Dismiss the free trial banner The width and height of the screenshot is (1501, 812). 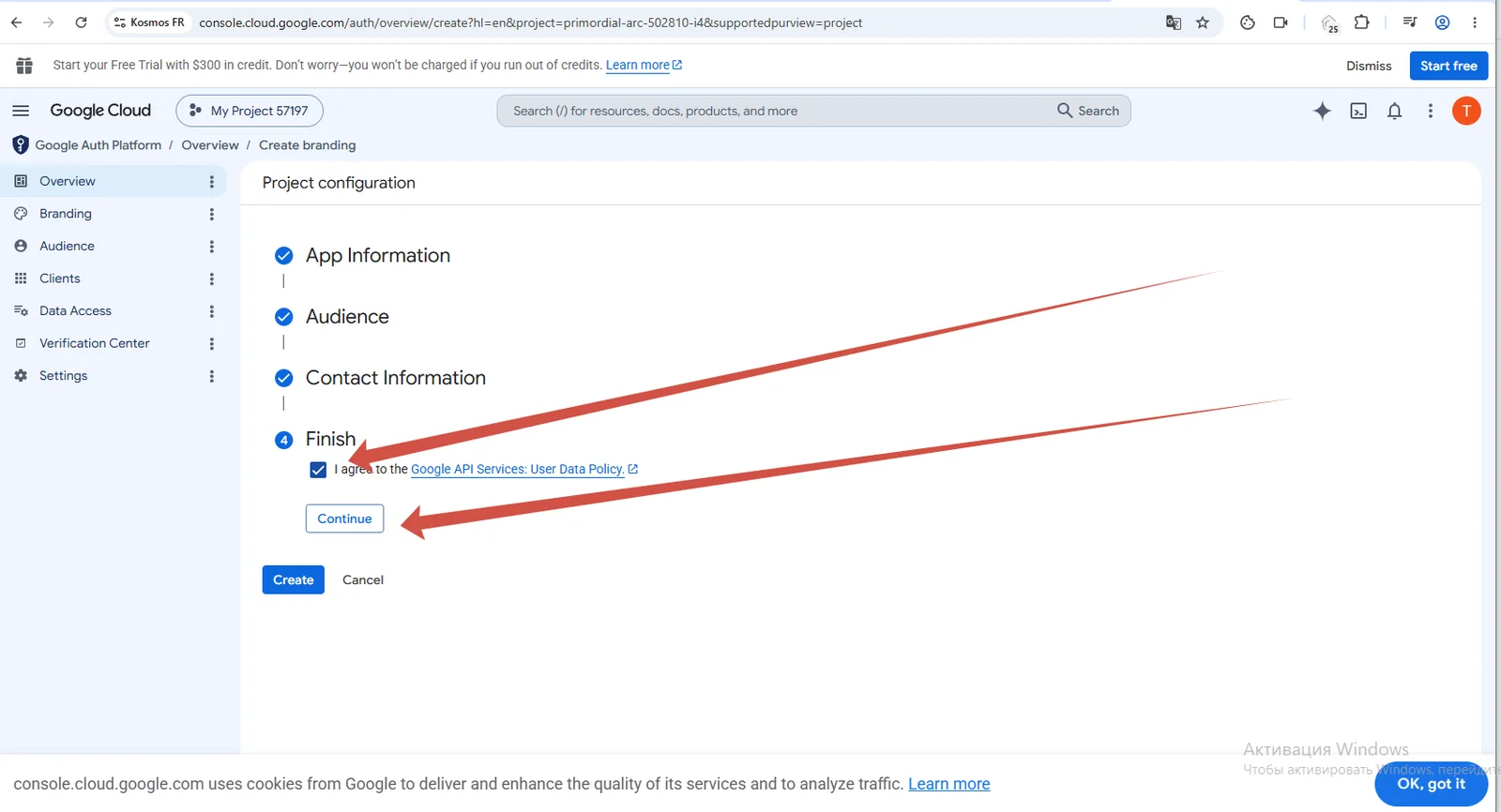1369,66
